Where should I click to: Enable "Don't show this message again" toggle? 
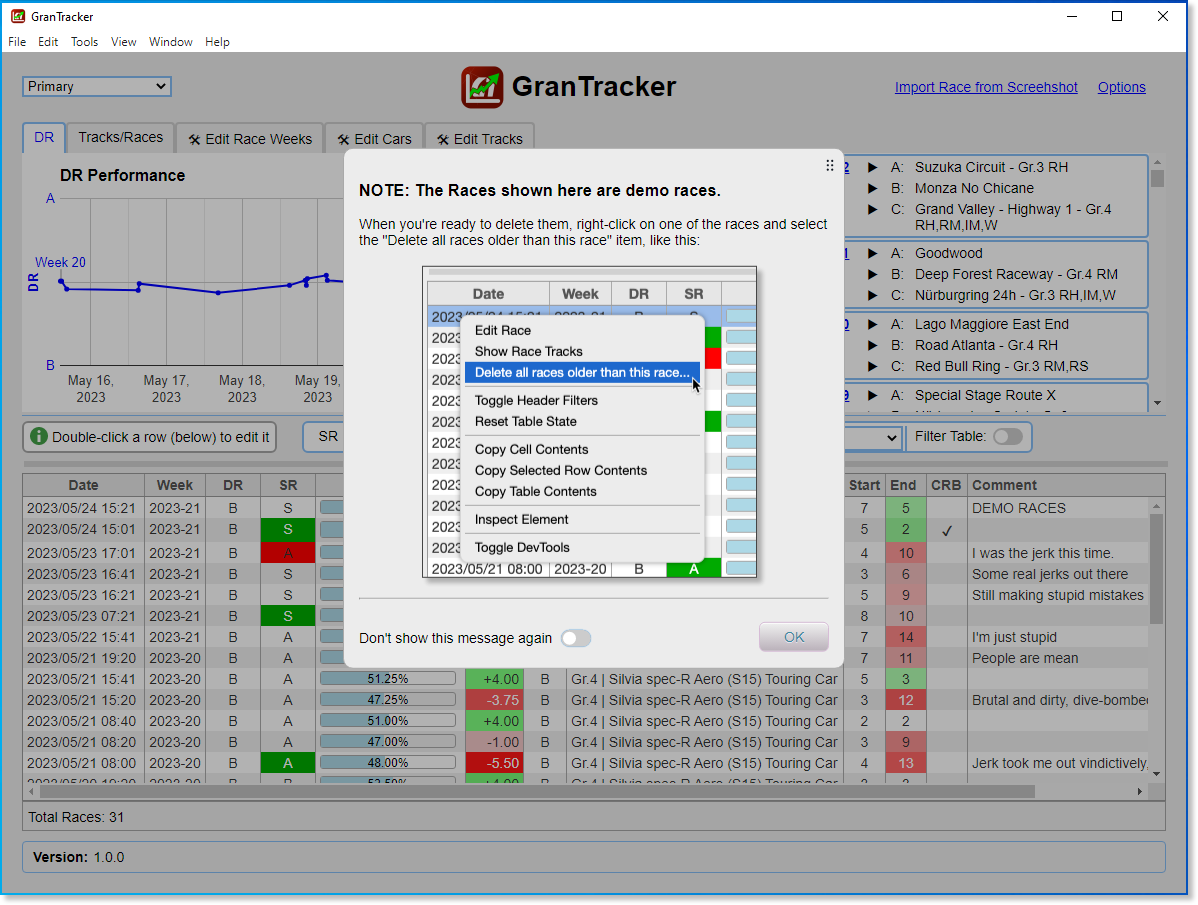click(576, 638)
